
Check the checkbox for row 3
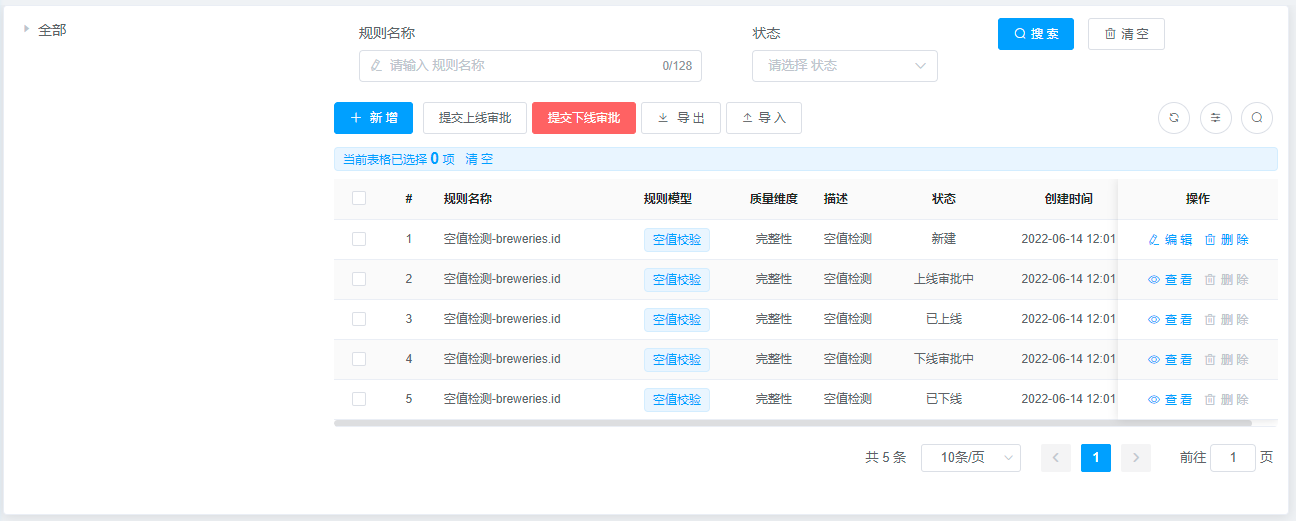[359, 319]
